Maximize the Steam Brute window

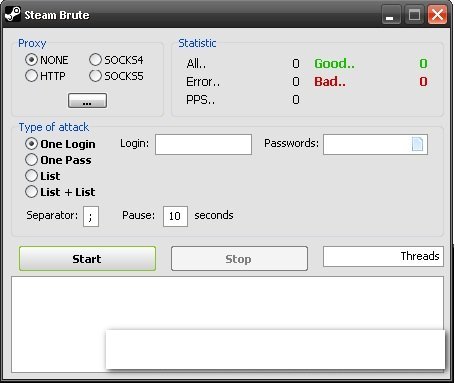(x=414, y=15)
